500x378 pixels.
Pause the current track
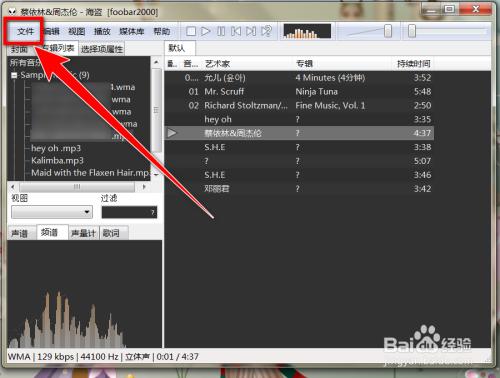[x=221, y=31]
